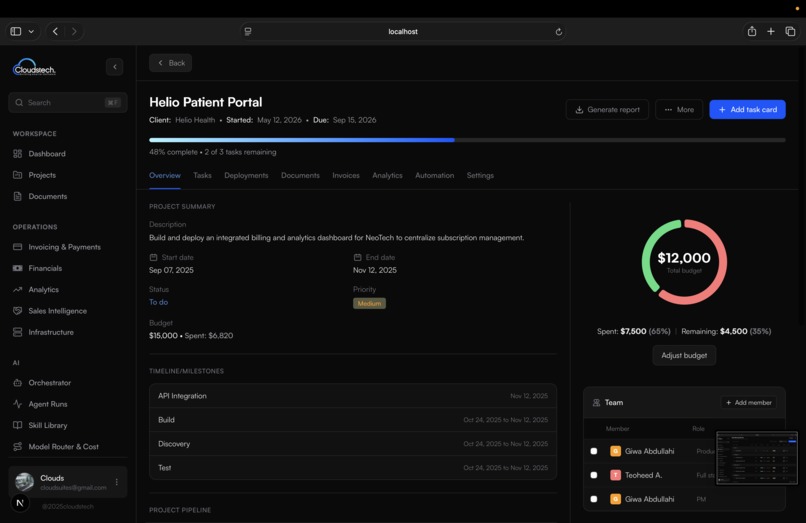The height and width of the screenshot is (523, 806).
Task: Click the browser back arrow
Action: (x=55, y=31)
